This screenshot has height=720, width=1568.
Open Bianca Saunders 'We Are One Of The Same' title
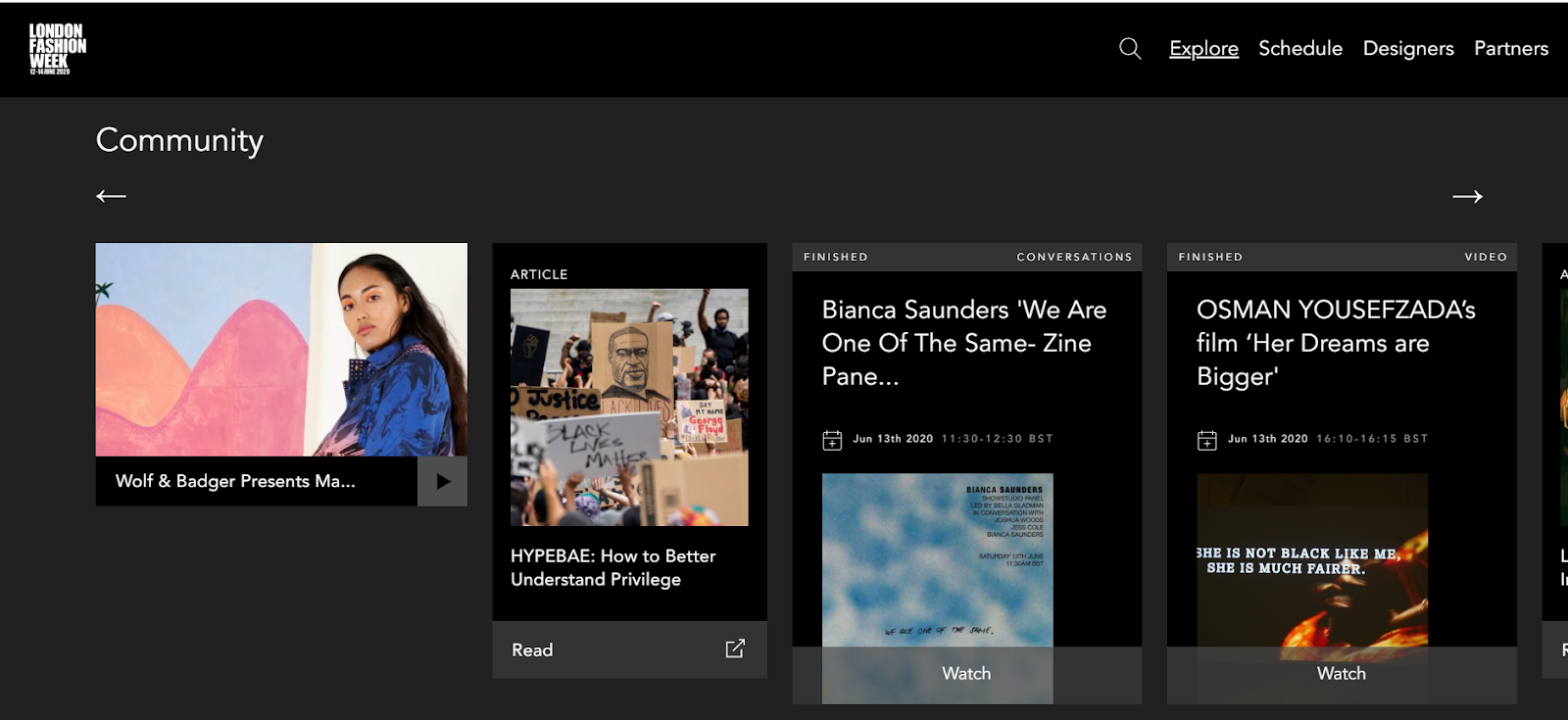(x=964, y=343)
